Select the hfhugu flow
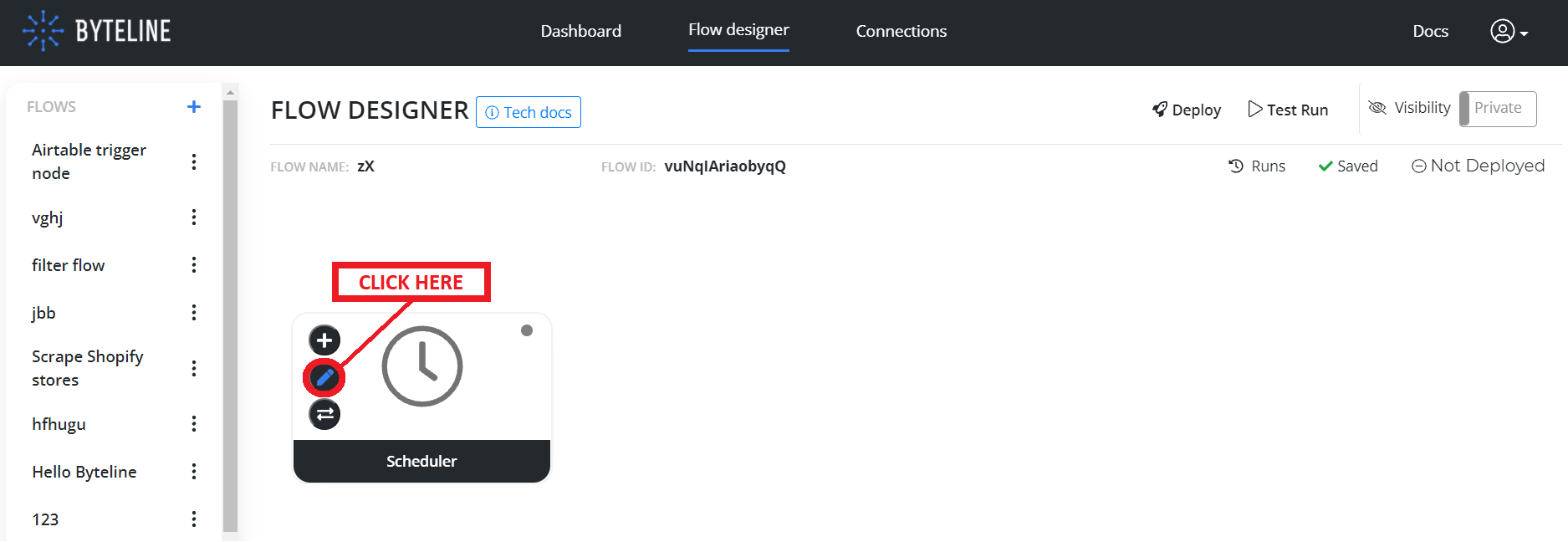Screen dimensions: 1568x542 click(x=59, y=424)
